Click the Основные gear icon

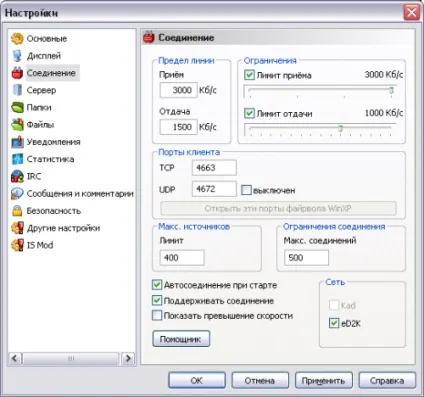click(x=17, y=39)
